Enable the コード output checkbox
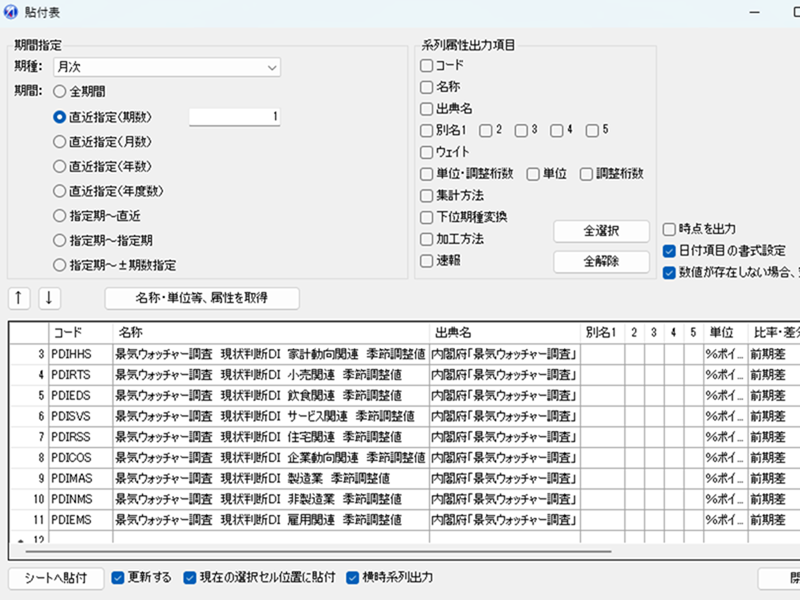The image size is (800, 600). [427, 65]
